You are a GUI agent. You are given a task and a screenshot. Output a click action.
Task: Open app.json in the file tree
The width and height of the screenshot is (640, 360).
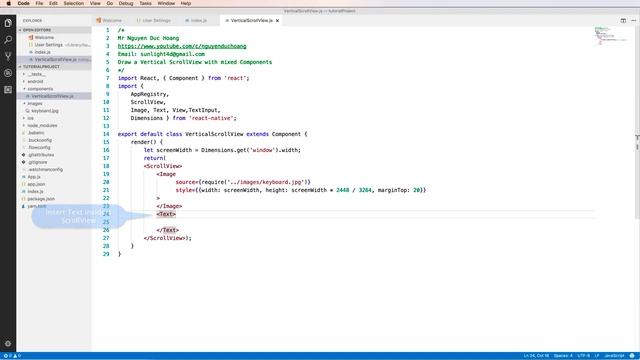36,184
